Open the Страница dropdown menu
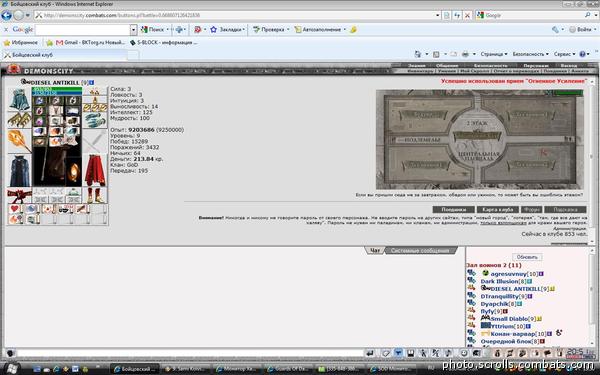The image size is (600, 375). (x=494, y=54)
